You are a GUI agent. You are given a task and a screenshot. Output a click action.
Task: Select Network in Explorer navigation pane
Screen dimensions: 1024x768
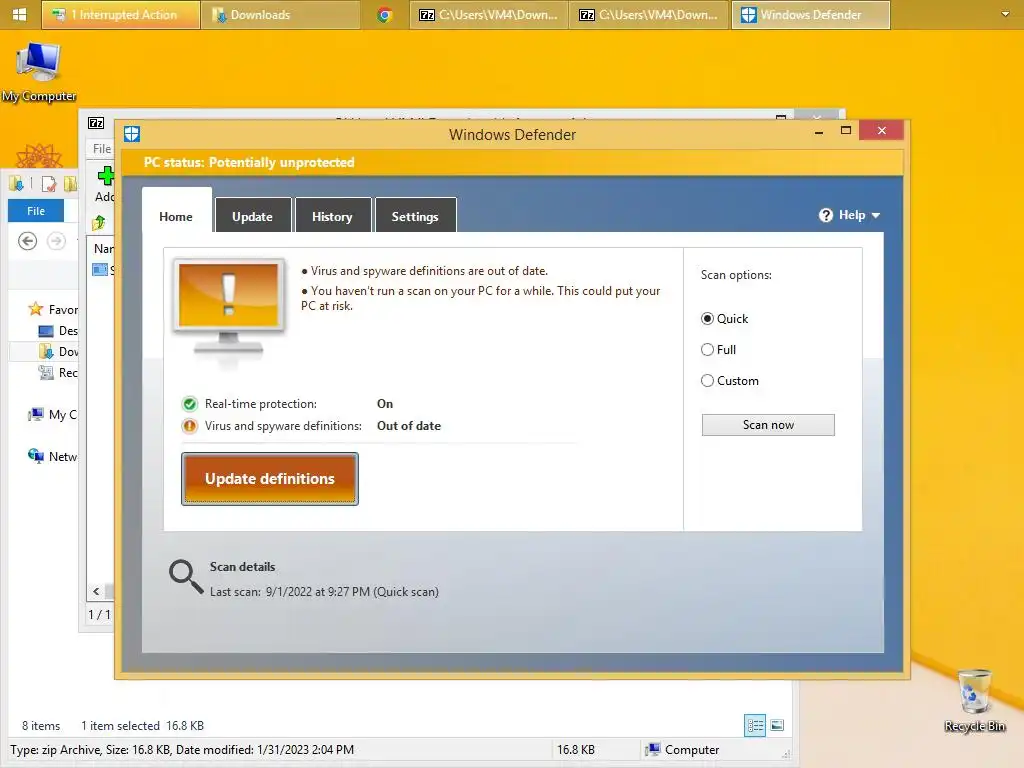[53, 456]
